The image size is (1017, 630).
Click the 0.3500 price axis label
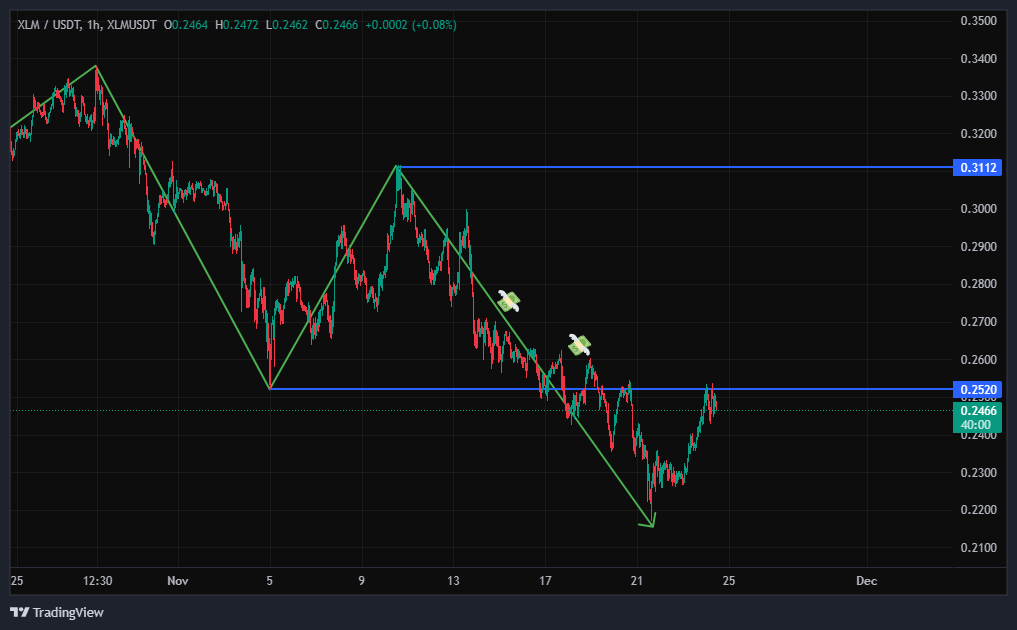pos(978,21)
